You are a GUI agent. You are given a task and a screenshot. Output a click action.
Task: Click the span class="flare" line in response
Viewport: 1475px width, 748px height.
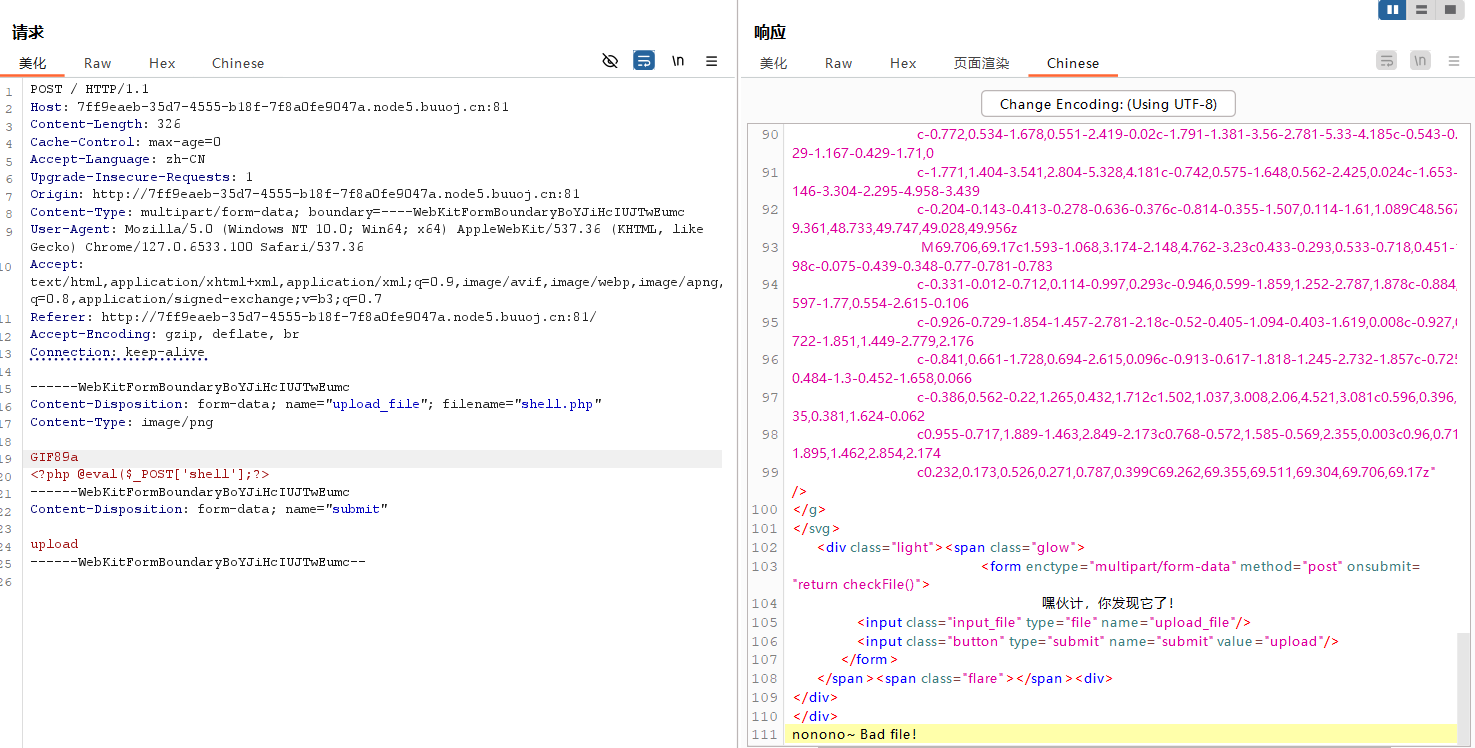[964, 678]
